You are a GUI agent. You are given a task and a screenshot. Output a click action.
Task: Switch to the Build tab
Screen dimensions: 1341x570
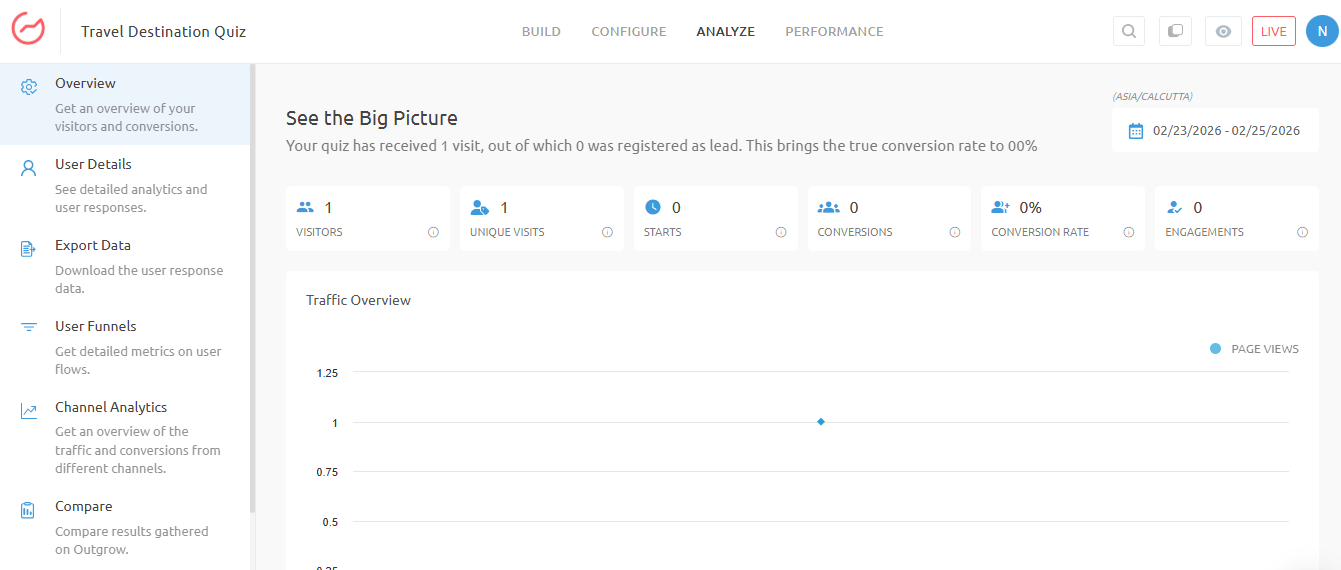click(541, 32)
